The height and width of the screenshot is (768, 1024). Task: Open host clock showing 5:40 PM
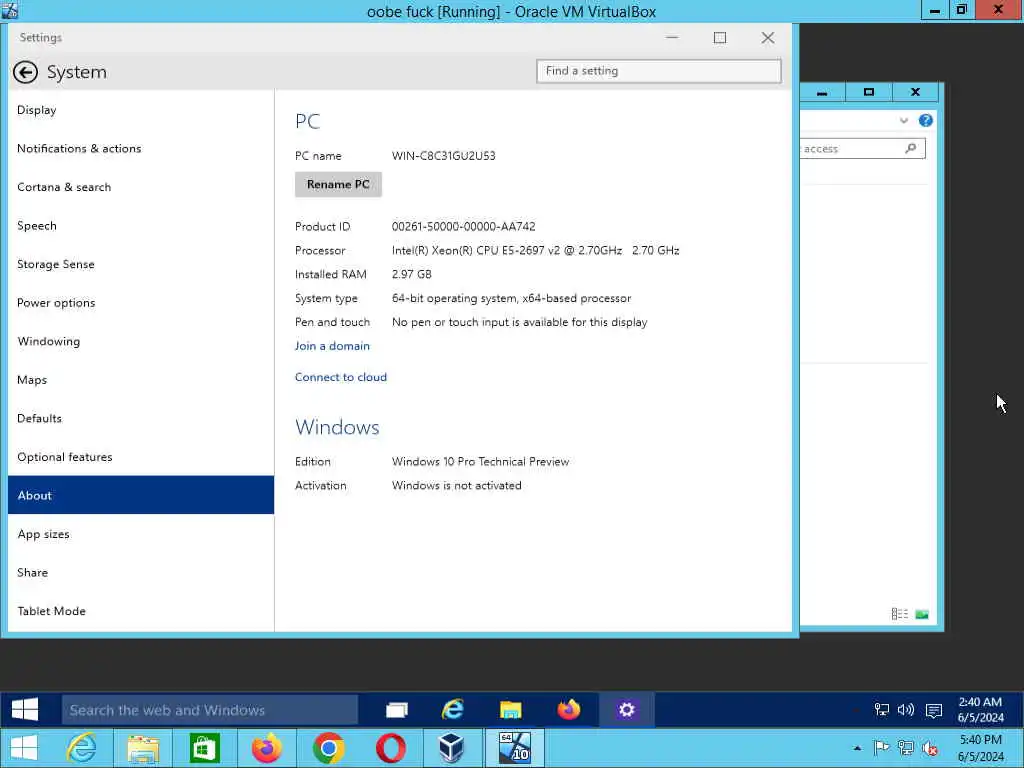[x=980, y=748]
